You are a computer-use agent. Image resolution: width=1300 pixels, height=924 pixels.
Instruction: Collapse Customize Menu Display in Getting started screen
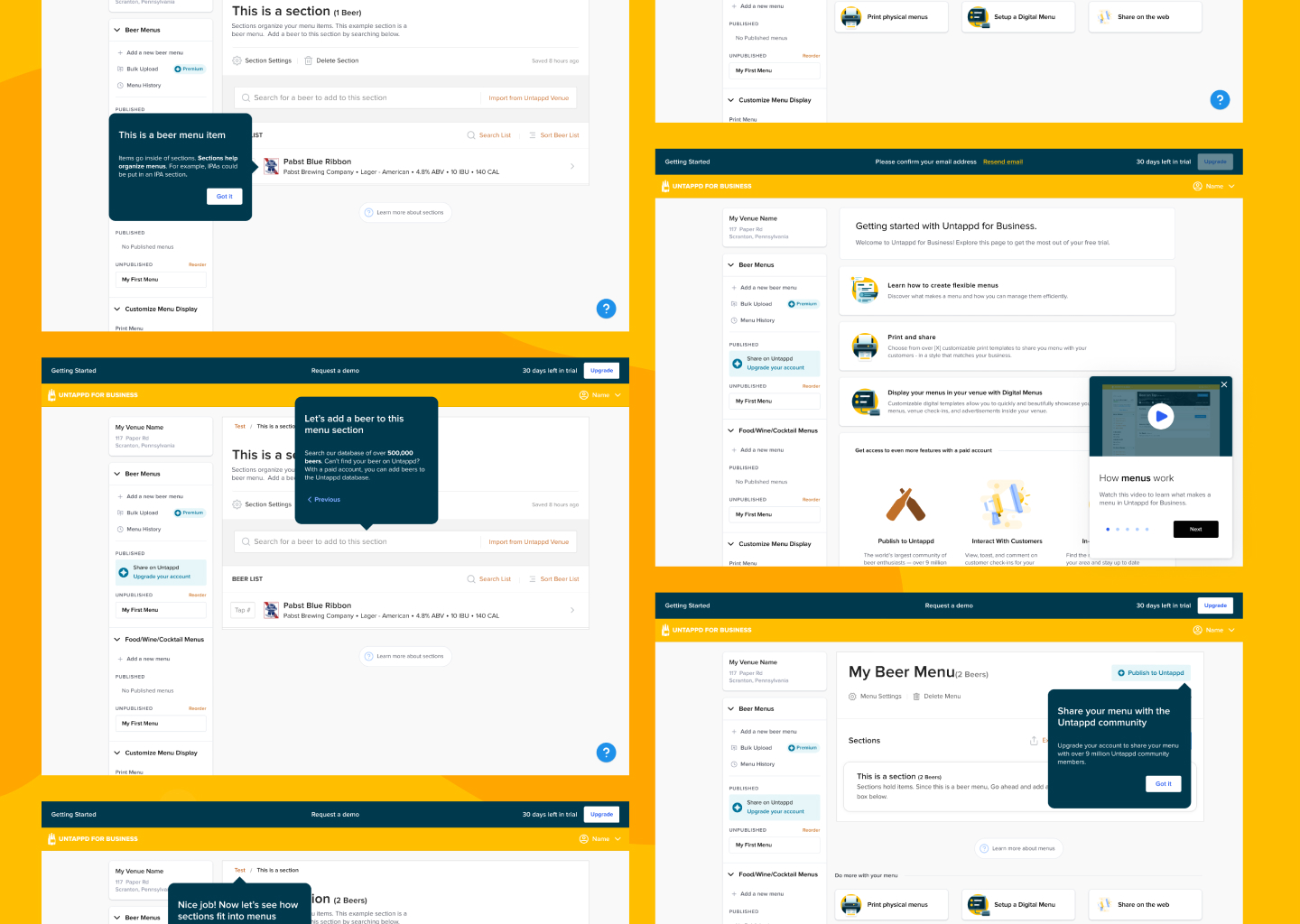731,544
